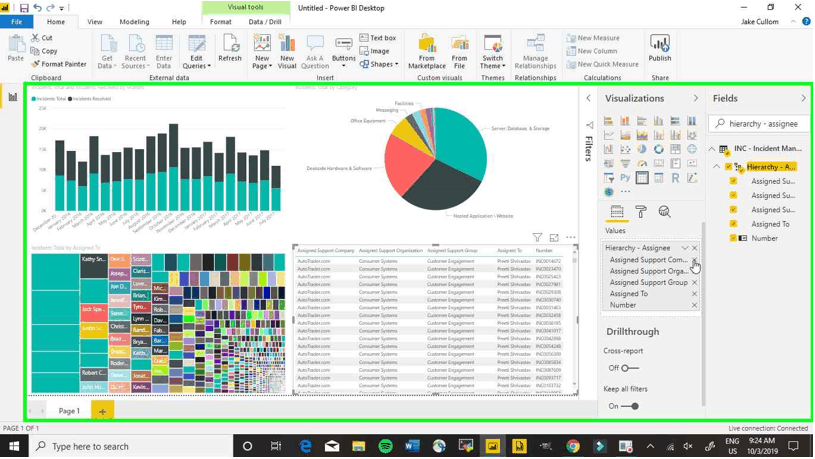Remove Number field from Values well
Screen dimensions: 815x459
694,305
